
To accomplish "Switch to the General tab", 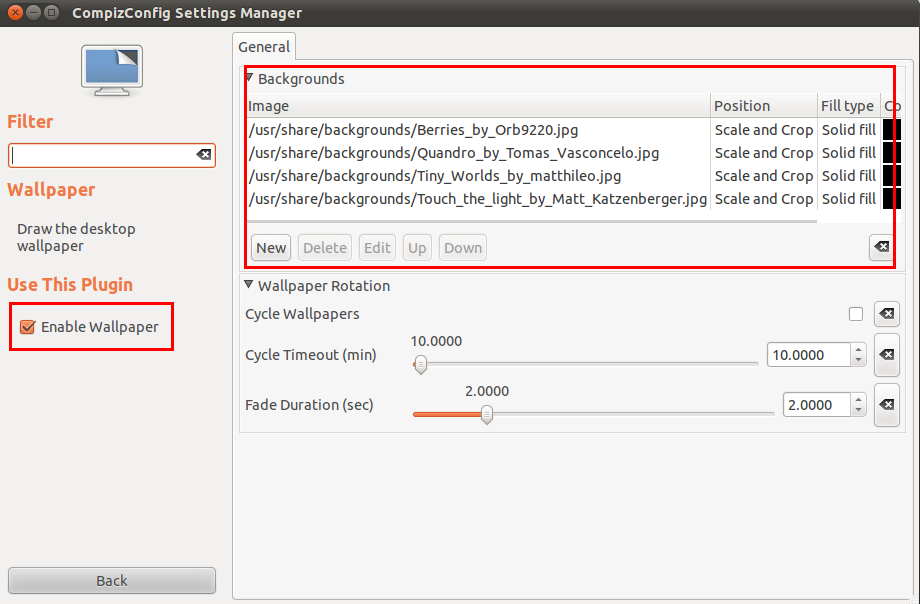I will 264,47.
